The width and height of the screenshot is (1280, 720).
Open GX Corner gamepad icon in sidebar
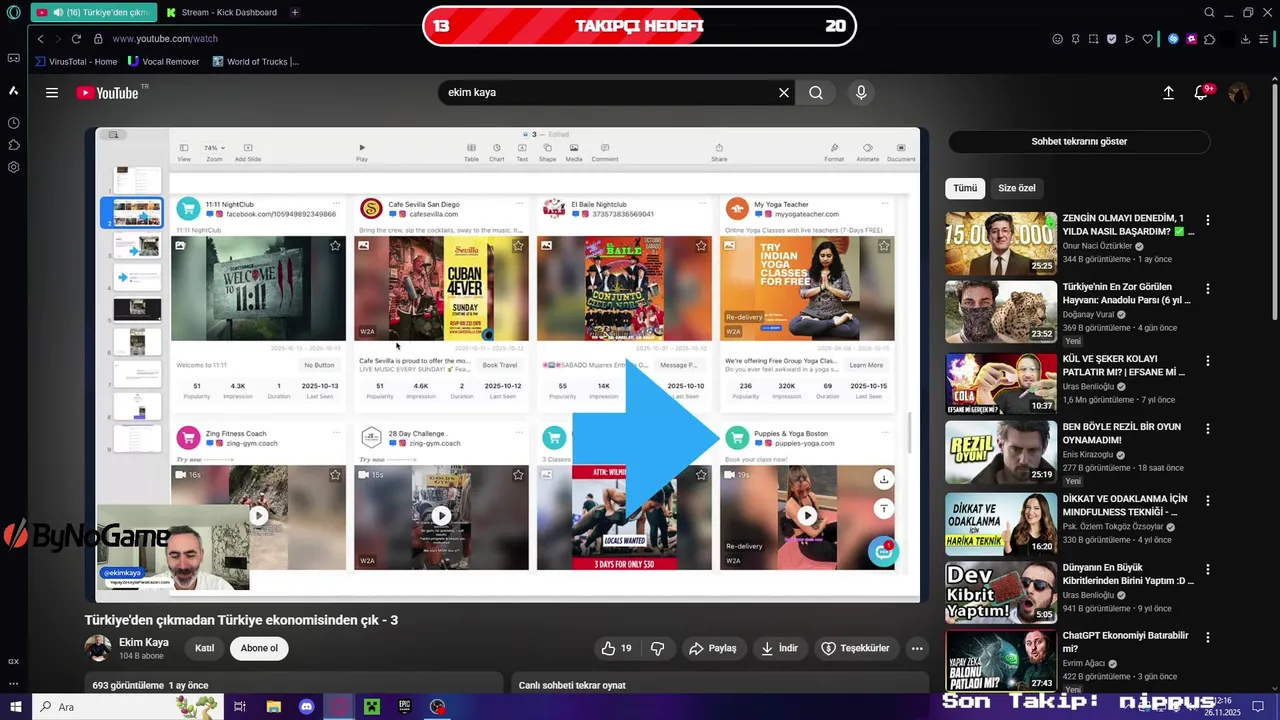[13, 58]
